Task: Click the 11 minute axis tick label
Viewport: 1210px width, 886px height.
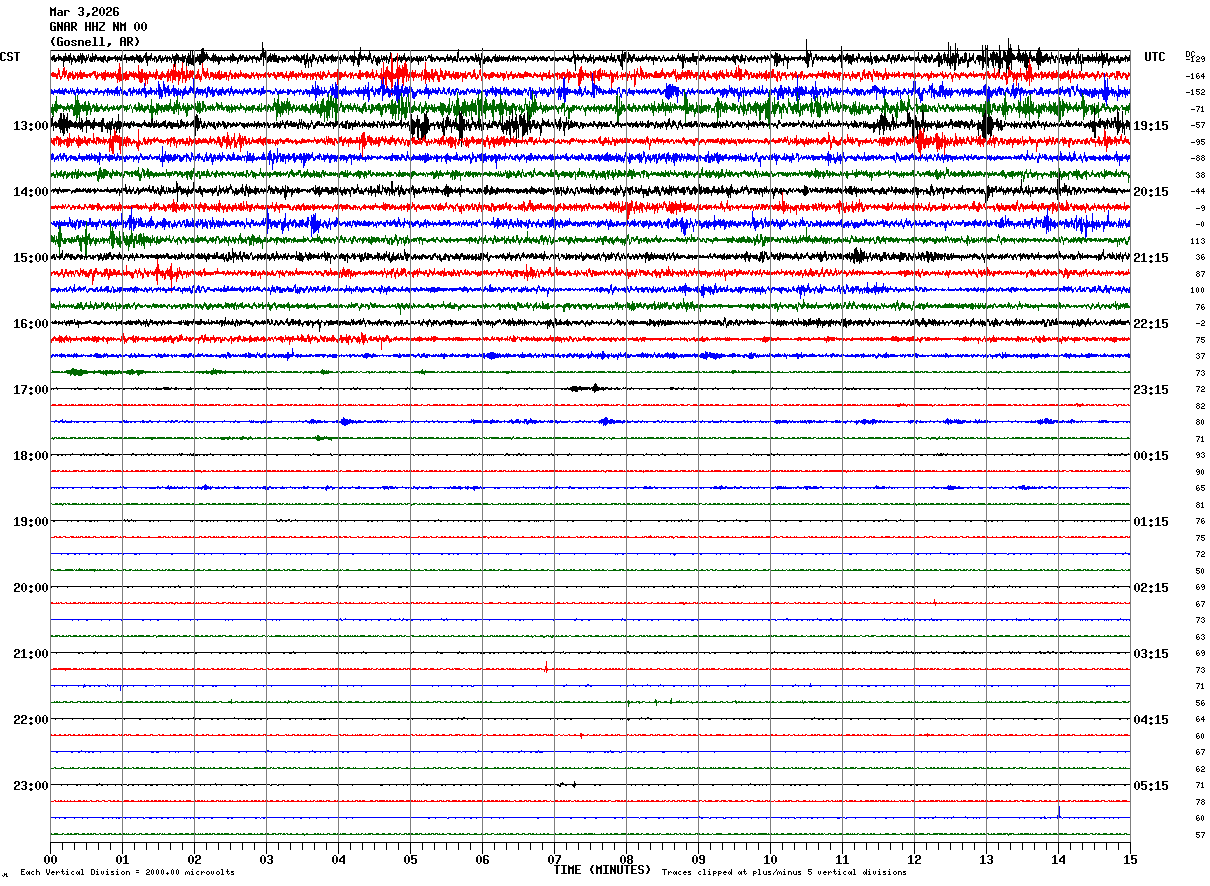Action: 842,859
